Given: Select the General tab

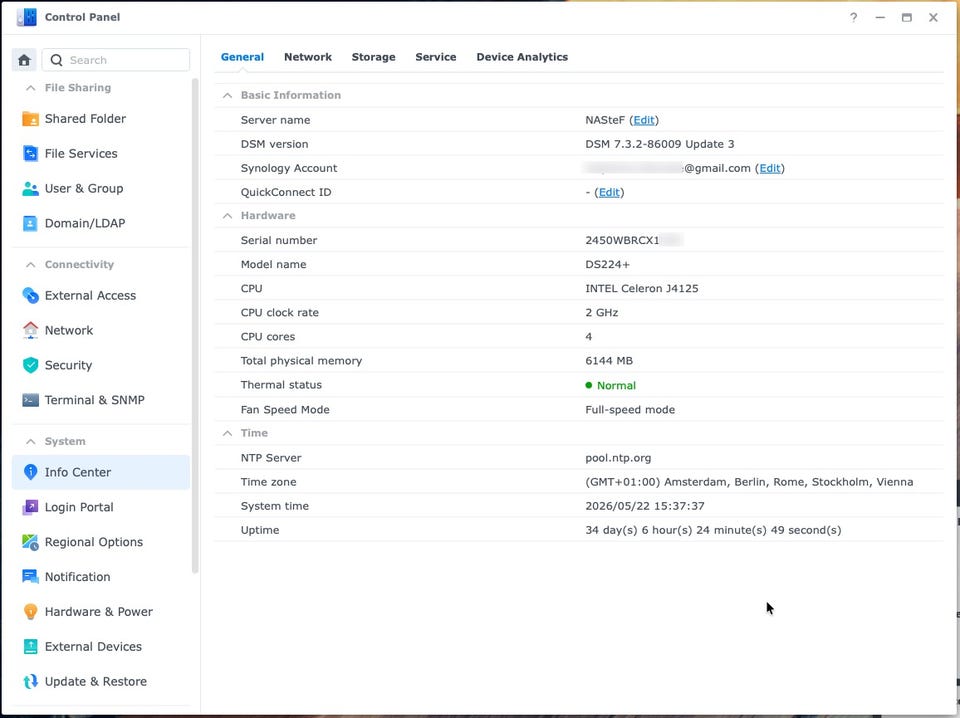Looking at the screenshot, I should [242, 57].
